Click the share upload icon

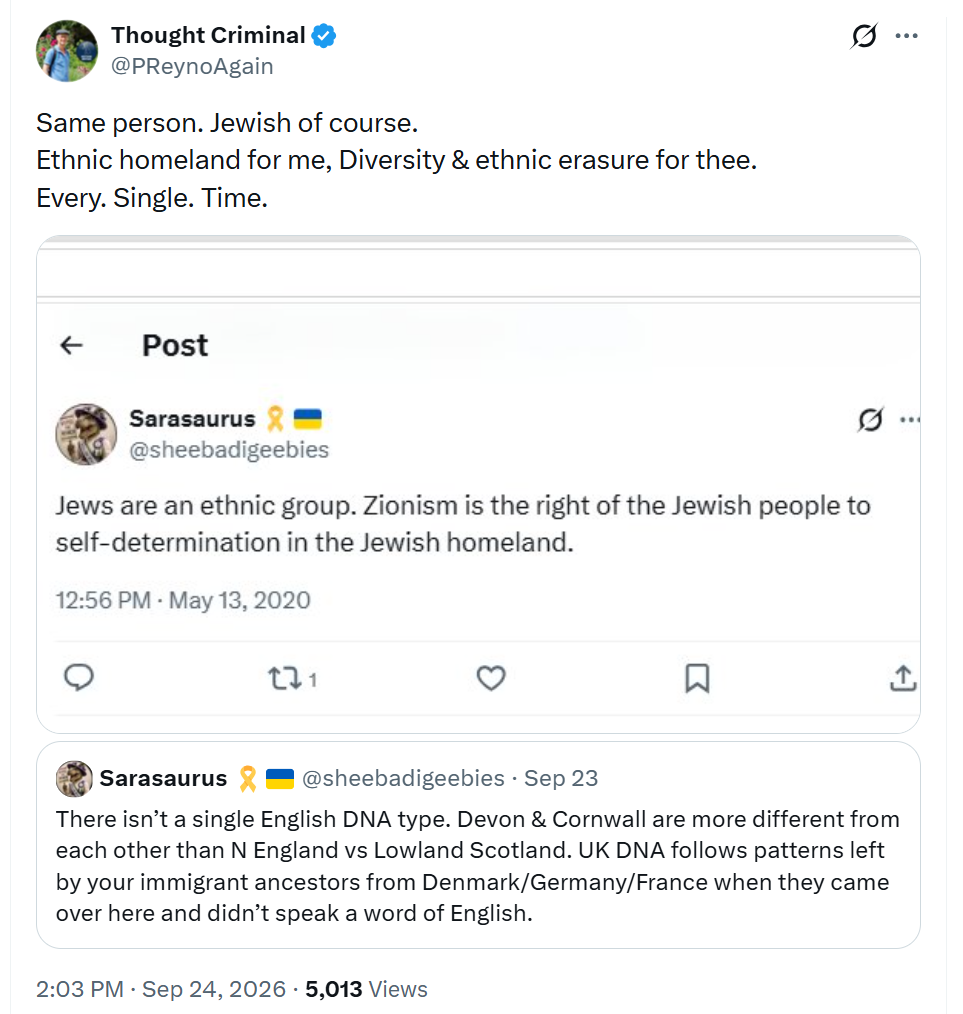903,678
